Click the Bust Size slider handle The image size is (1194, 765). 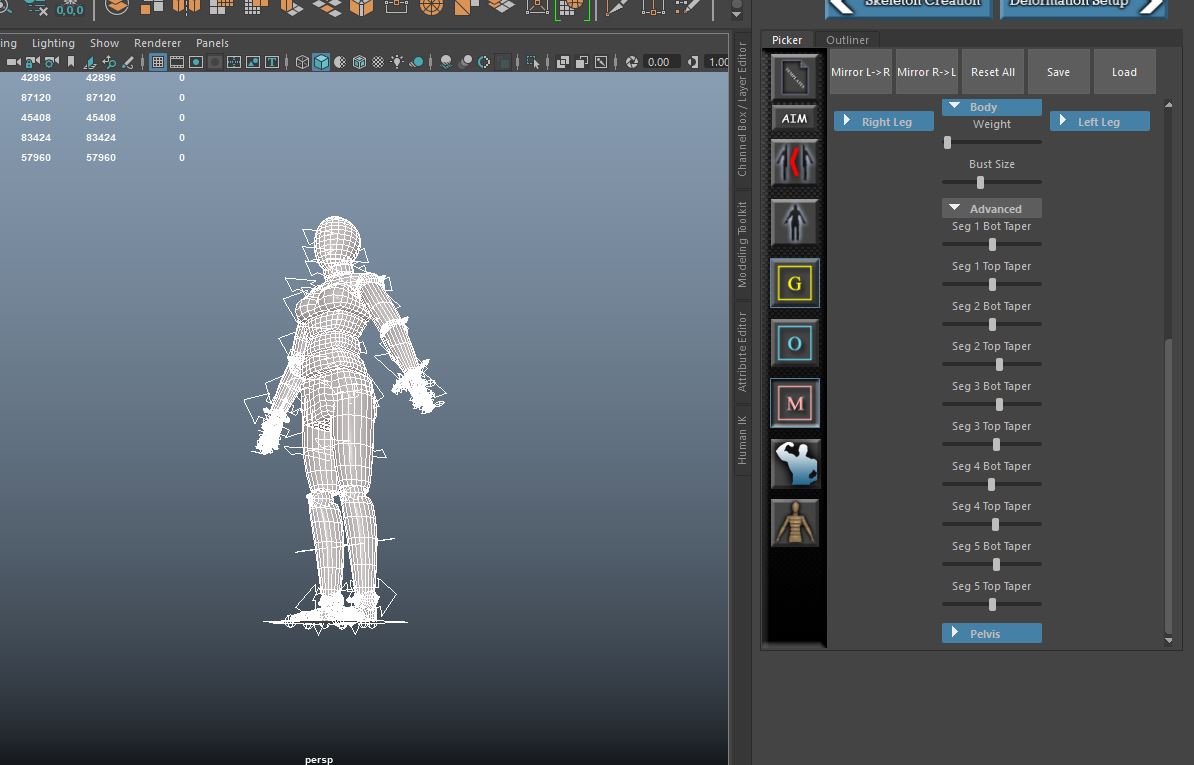(980, 182)
